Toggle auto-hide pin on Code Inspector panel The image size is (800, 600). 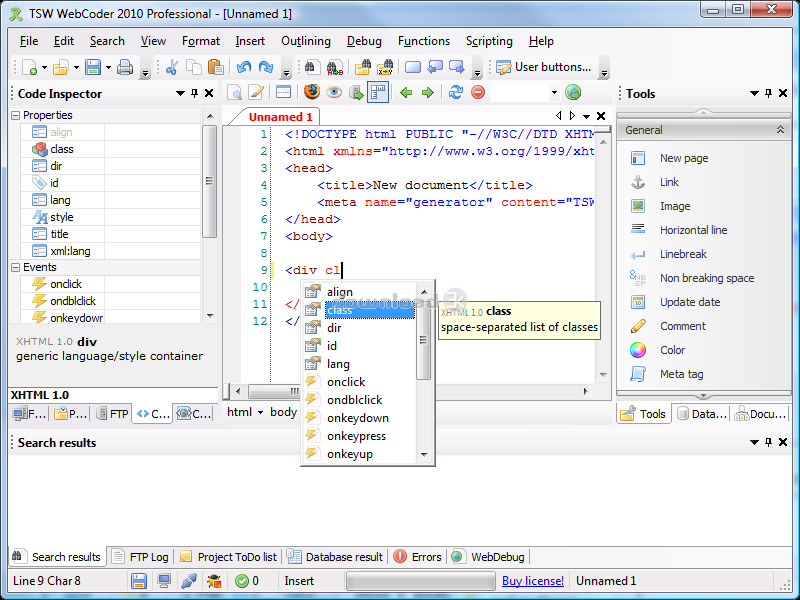pyautogui.click(x=194, y=93)
